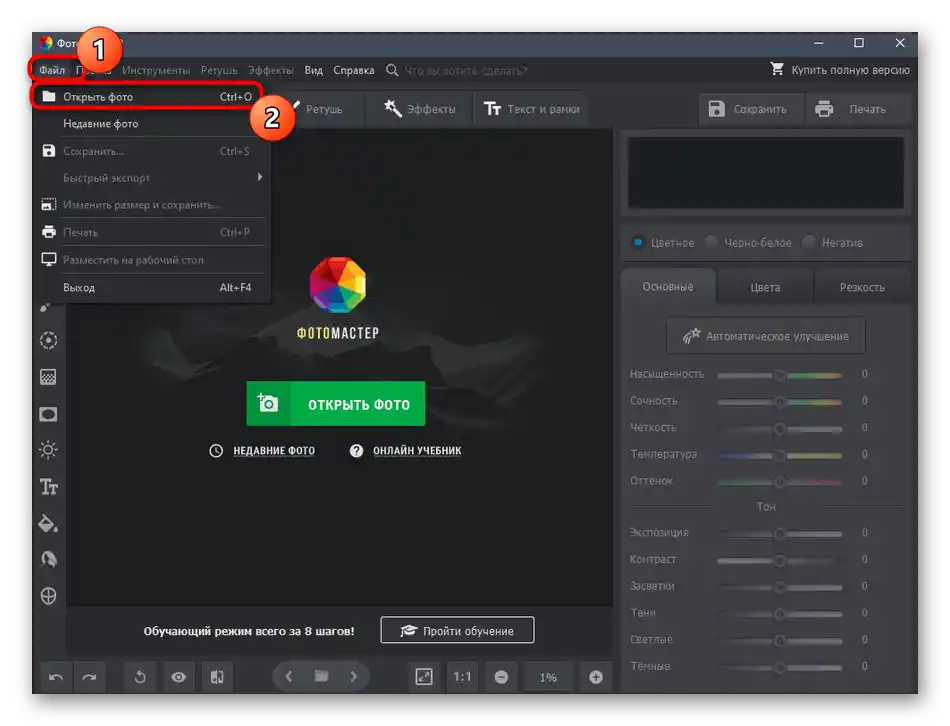This screenshot has height=726, width=950.
Task: Go to next photo arrow
Action: pyautogui.click(x=353, y=676)
